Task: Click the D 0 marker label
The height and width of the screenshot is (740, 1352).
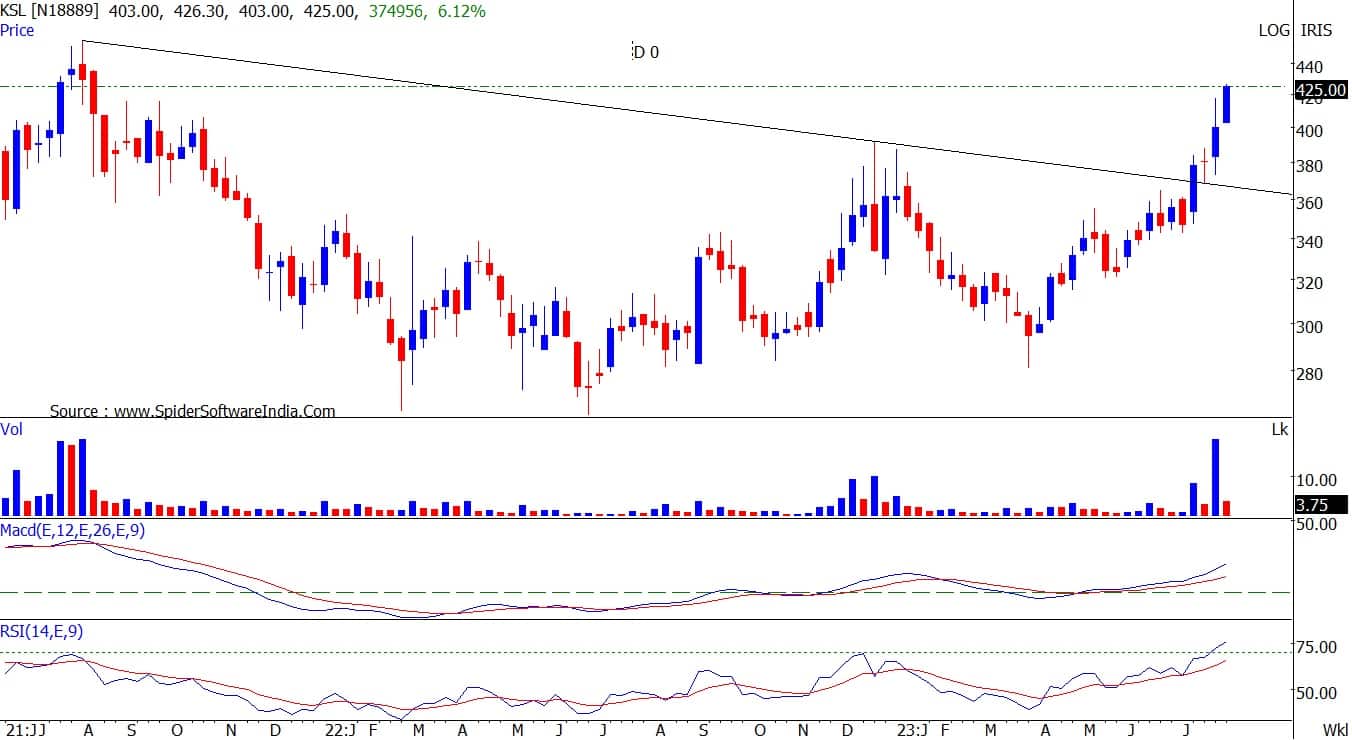Action: 646,52
